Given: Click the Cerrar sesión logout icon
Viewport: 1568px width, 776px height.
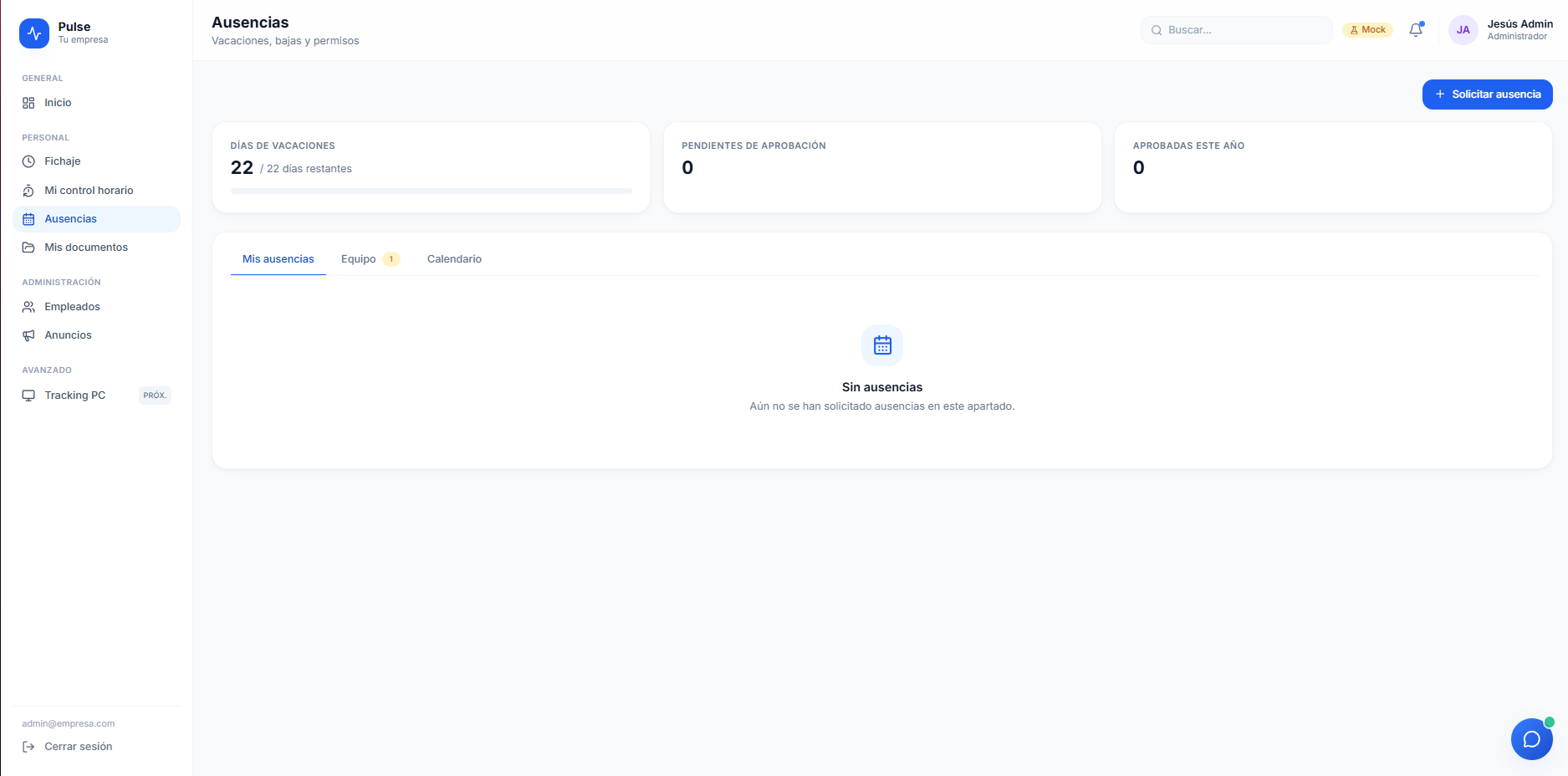Looking at the screenshot, I should (28, 747).
